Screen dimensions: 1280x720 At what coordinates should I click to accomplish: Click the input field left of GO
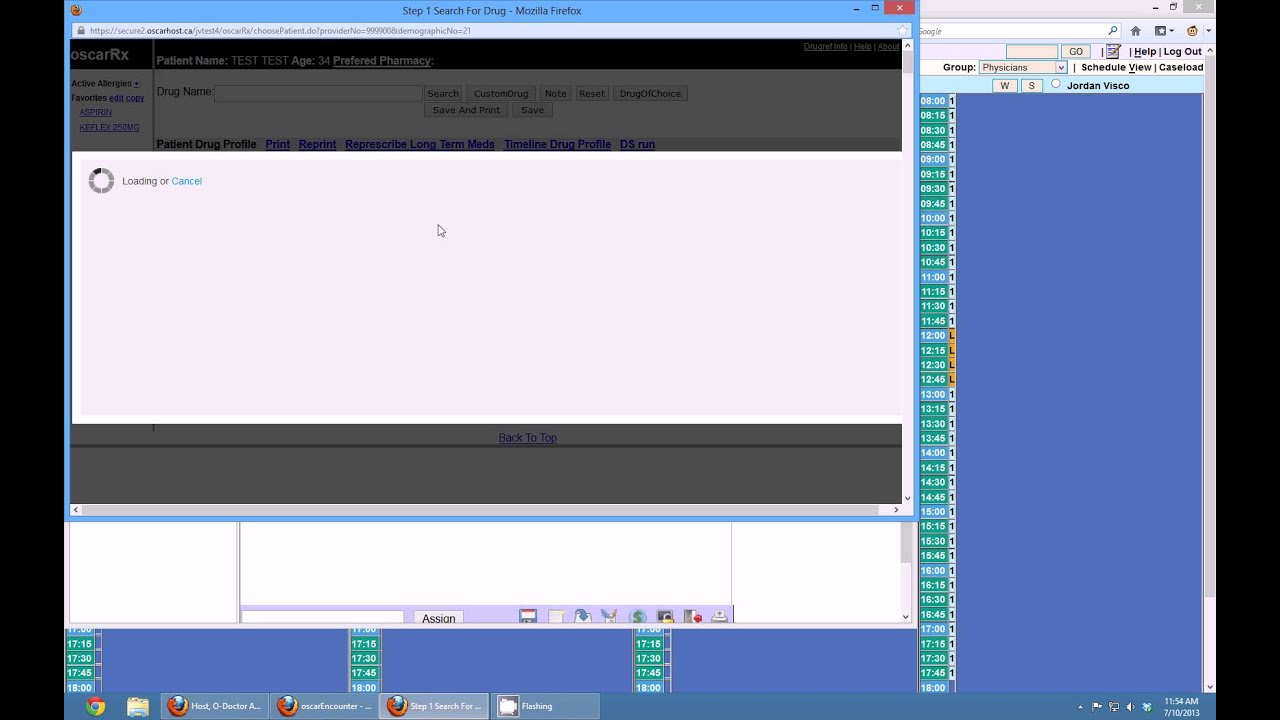click(1032, 52)
